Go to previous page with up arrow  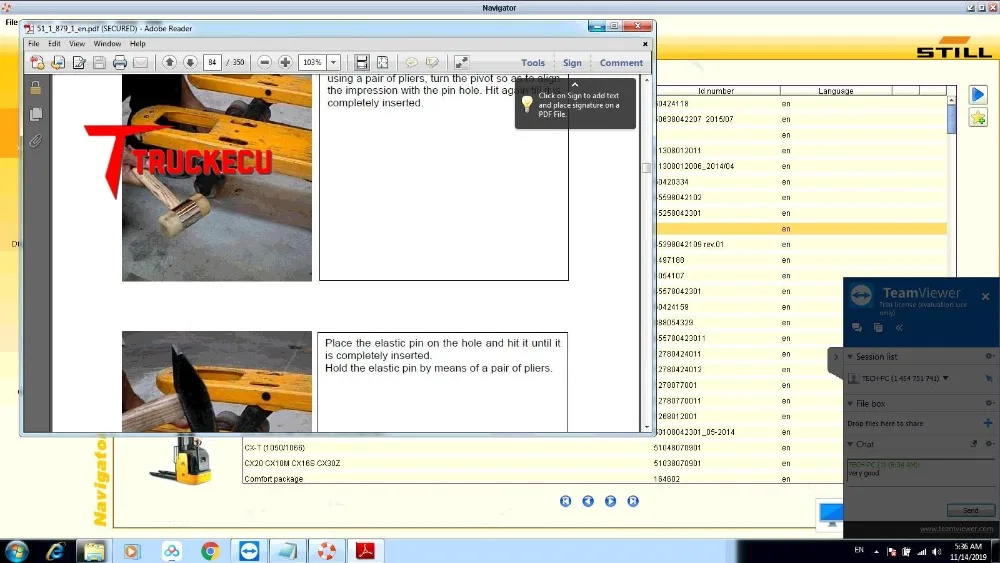(x=169, y=62)
